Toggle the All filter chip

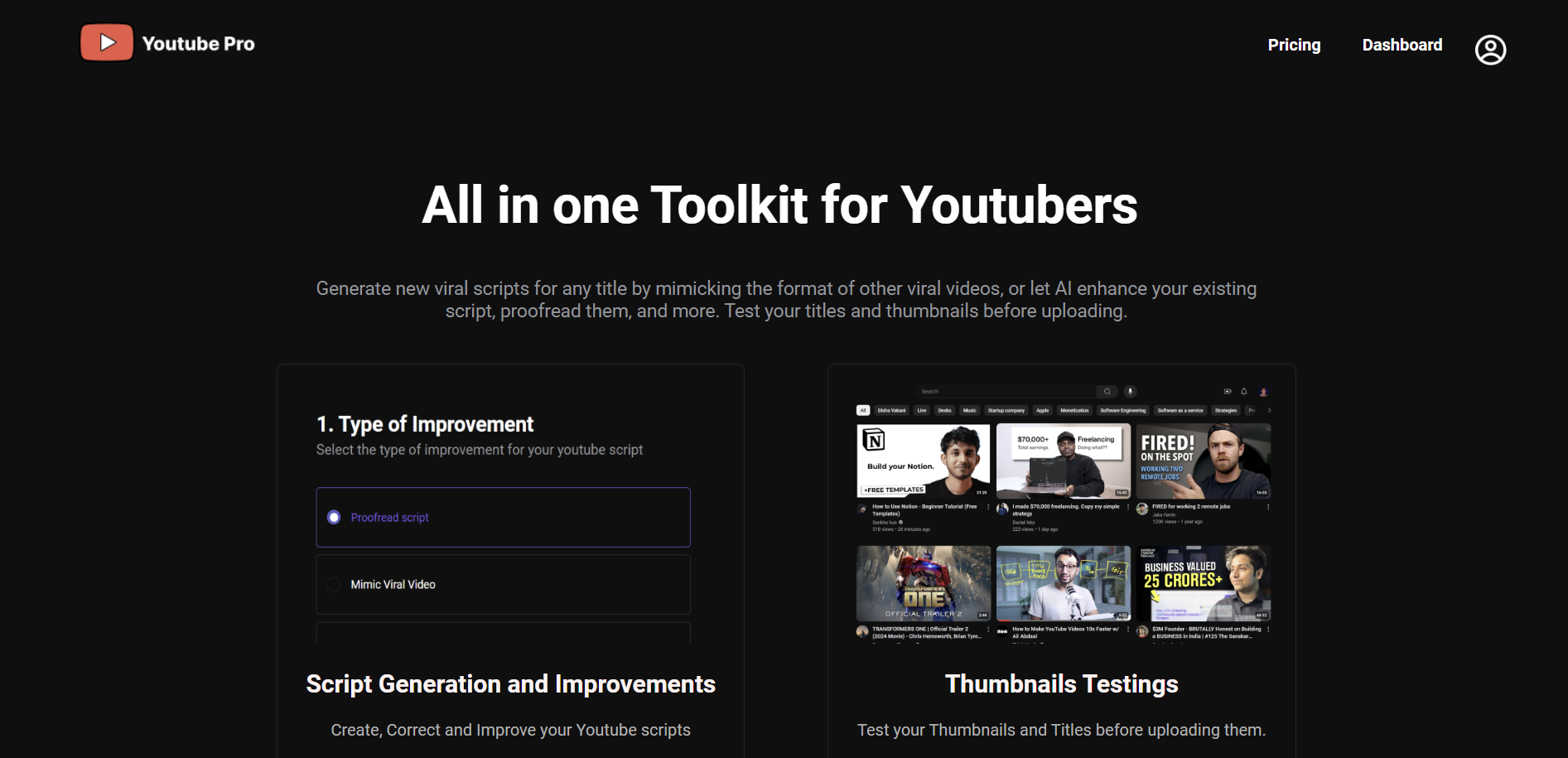point(863,410)
